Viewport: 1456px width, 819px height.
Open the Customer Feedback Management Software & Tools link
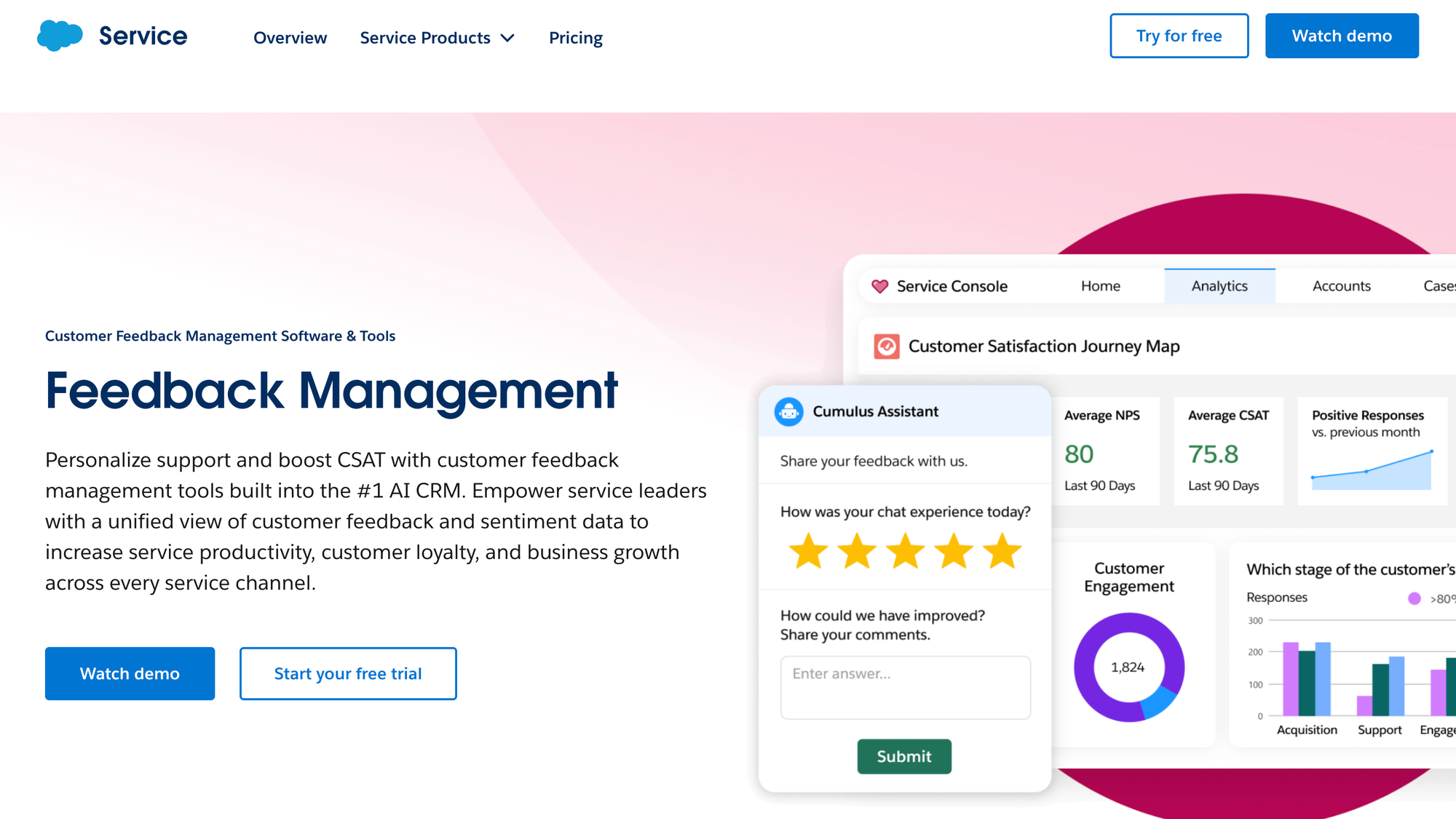point(220,336)
